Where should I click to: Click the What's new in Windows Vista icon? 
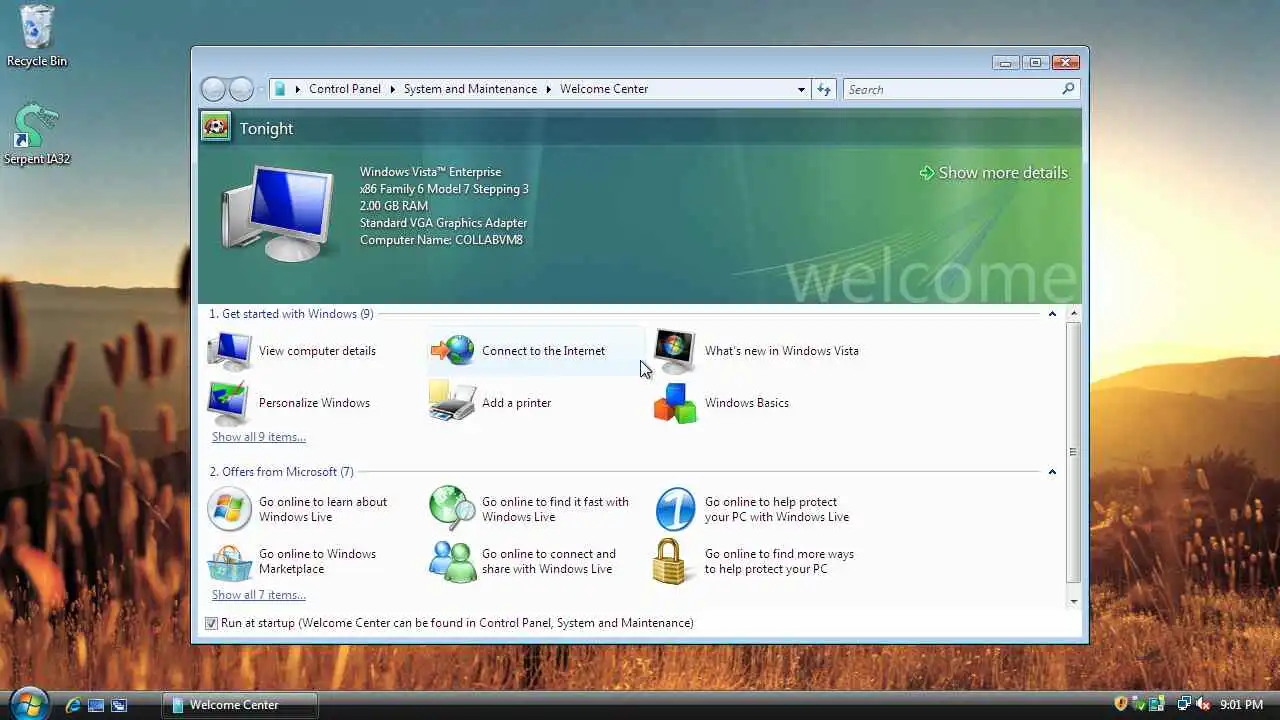(675, 350)
